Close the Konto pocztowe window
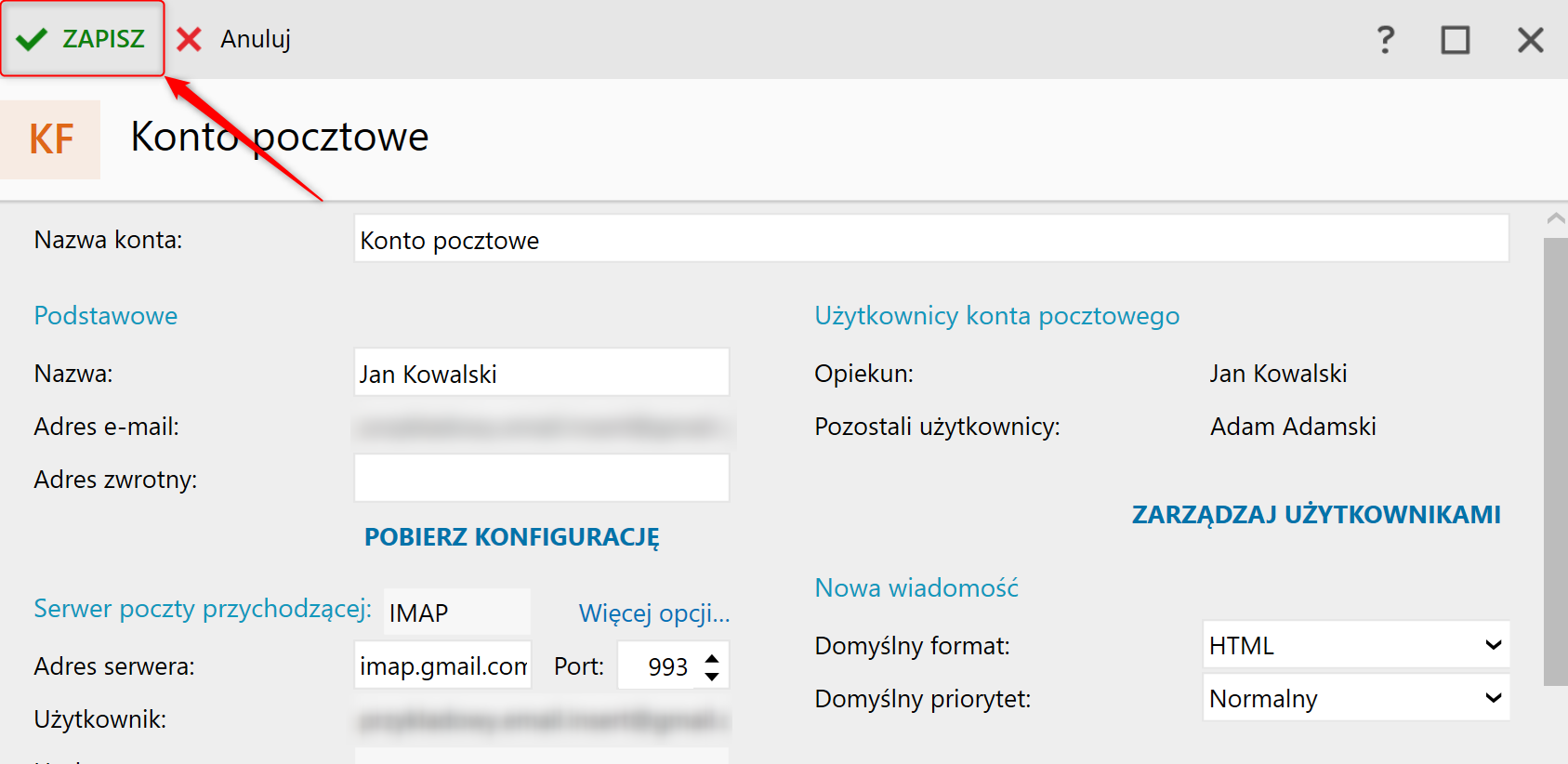The width and height of the screenshot is (1568, 764). [x=1530, y=40]
